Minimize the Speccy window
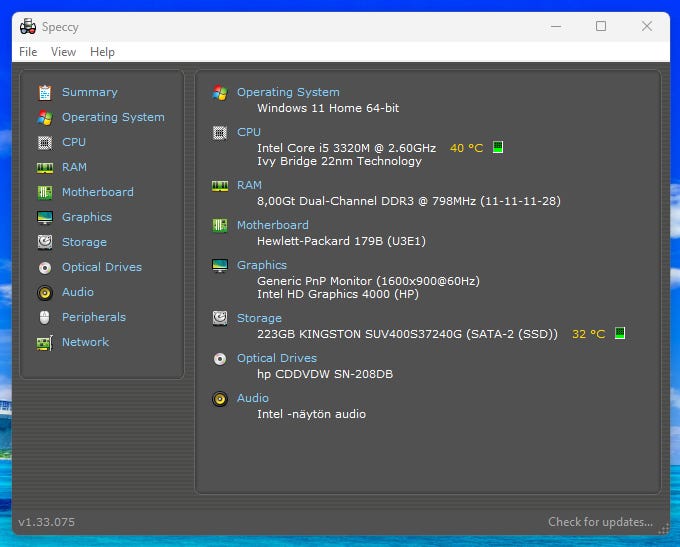This screenshot has width=680, height=547. (x=556, y=26)
